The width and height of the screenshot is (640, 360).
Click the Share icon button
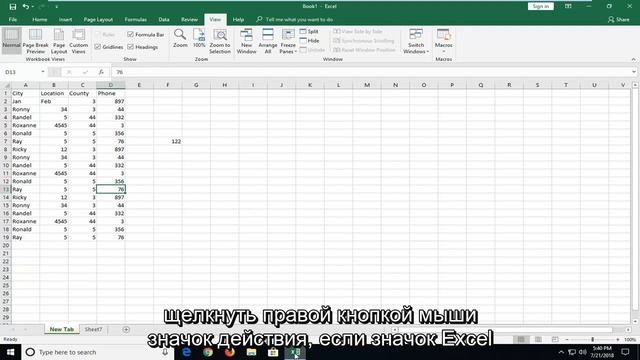click(x=618, y=19)
